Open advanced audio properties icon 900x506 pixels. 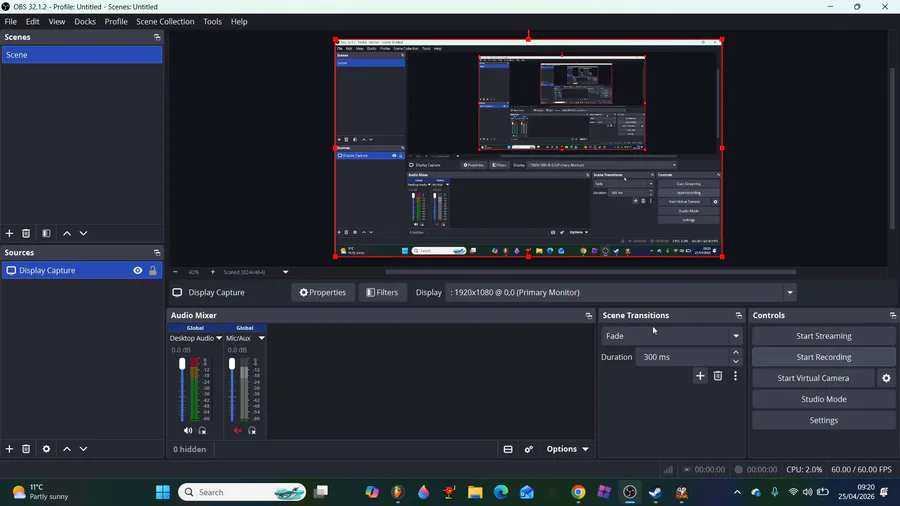pos(529,449)
